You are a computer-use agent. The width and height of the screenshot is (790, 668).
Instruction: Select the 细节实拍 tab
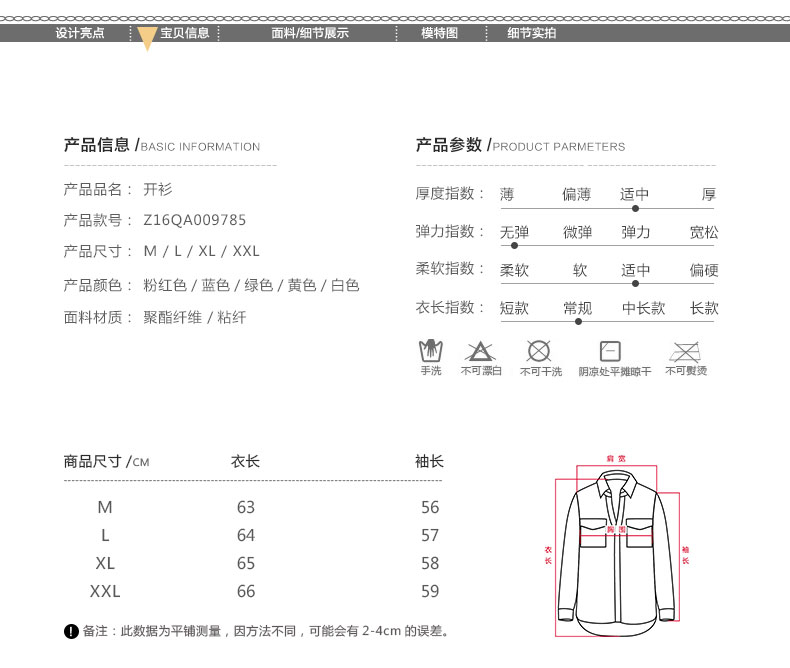click(532, 33)
